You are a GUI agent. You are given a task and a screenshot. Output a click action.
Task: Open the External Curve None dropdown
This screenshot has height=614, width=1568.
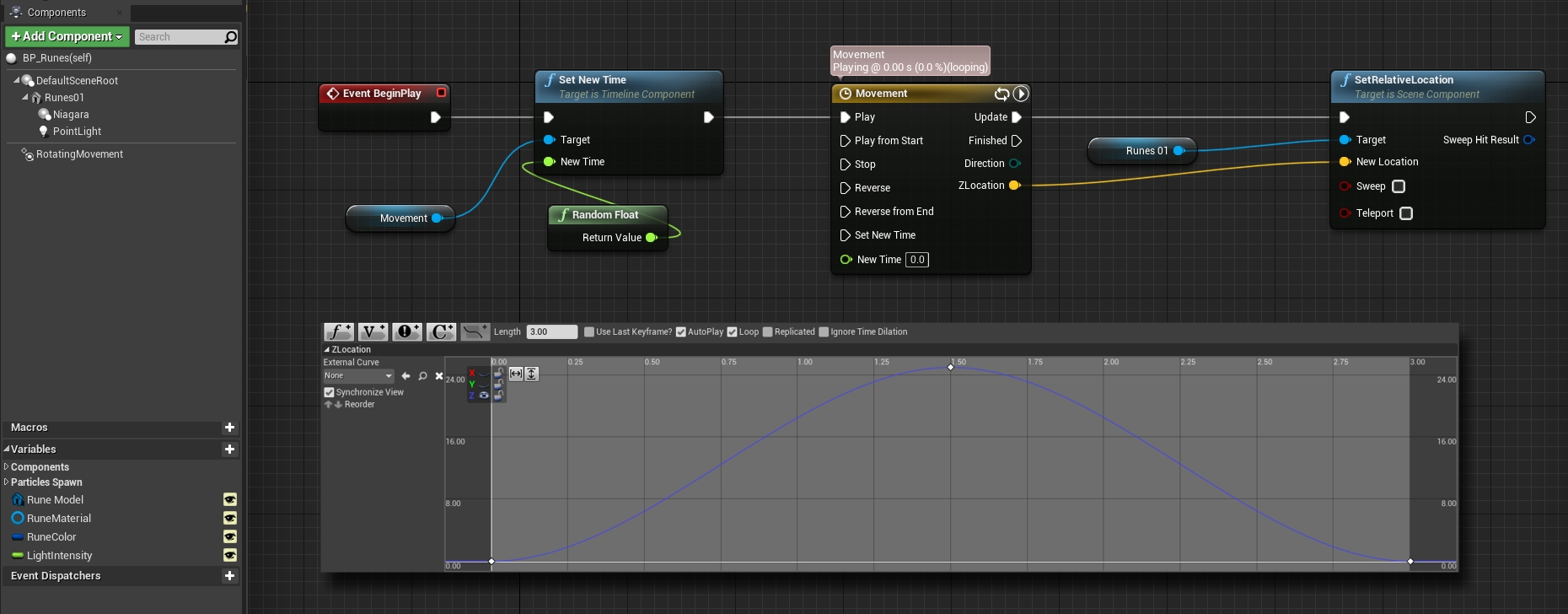[x=358, y=376]
